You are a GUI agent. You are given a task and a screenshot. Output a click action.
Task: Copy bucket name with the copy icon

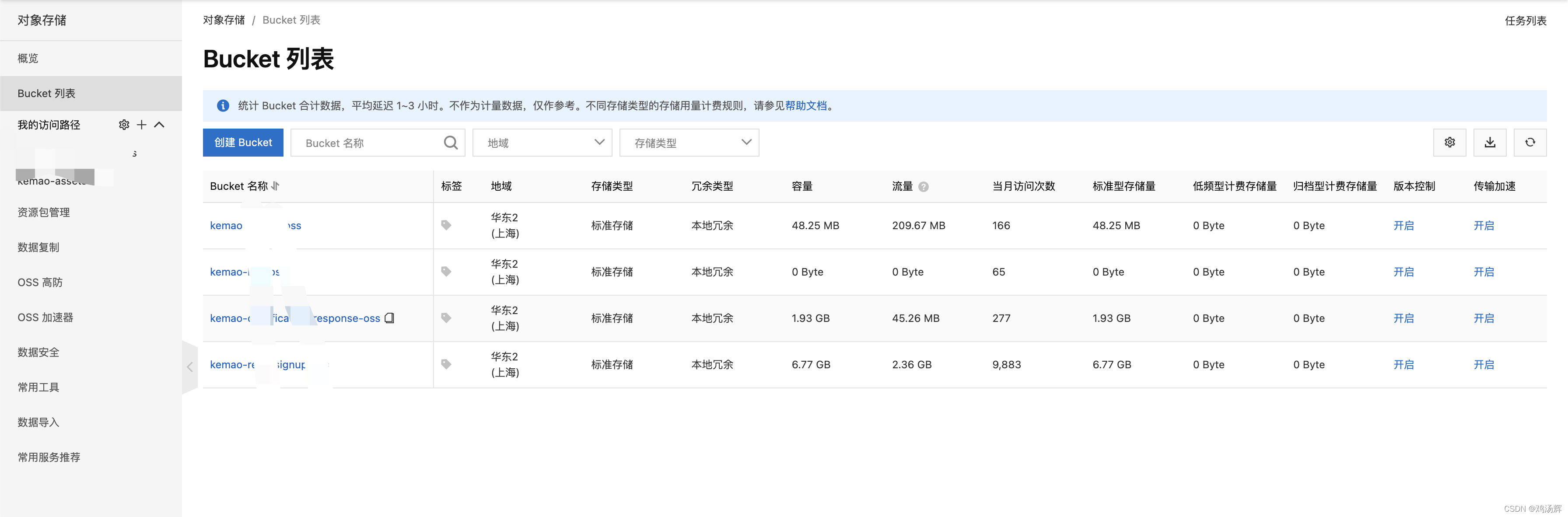tap(389, 318)
